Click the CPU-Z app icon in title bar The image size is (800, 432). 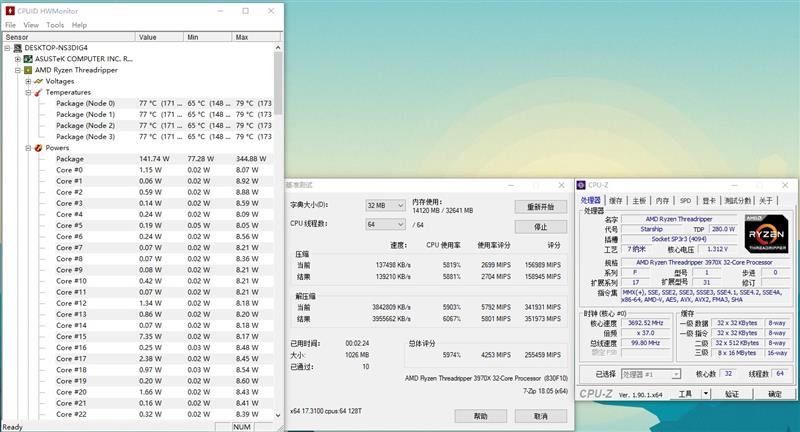pyautogui.click(x=581, y=185)
